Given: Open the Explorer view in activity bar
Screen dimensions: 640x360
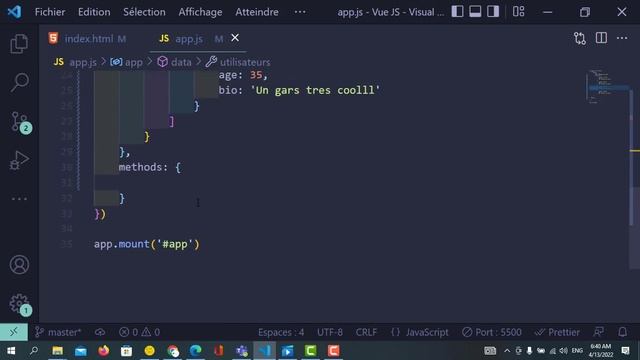Looking at the screenshot, I should tap(19, 44).
